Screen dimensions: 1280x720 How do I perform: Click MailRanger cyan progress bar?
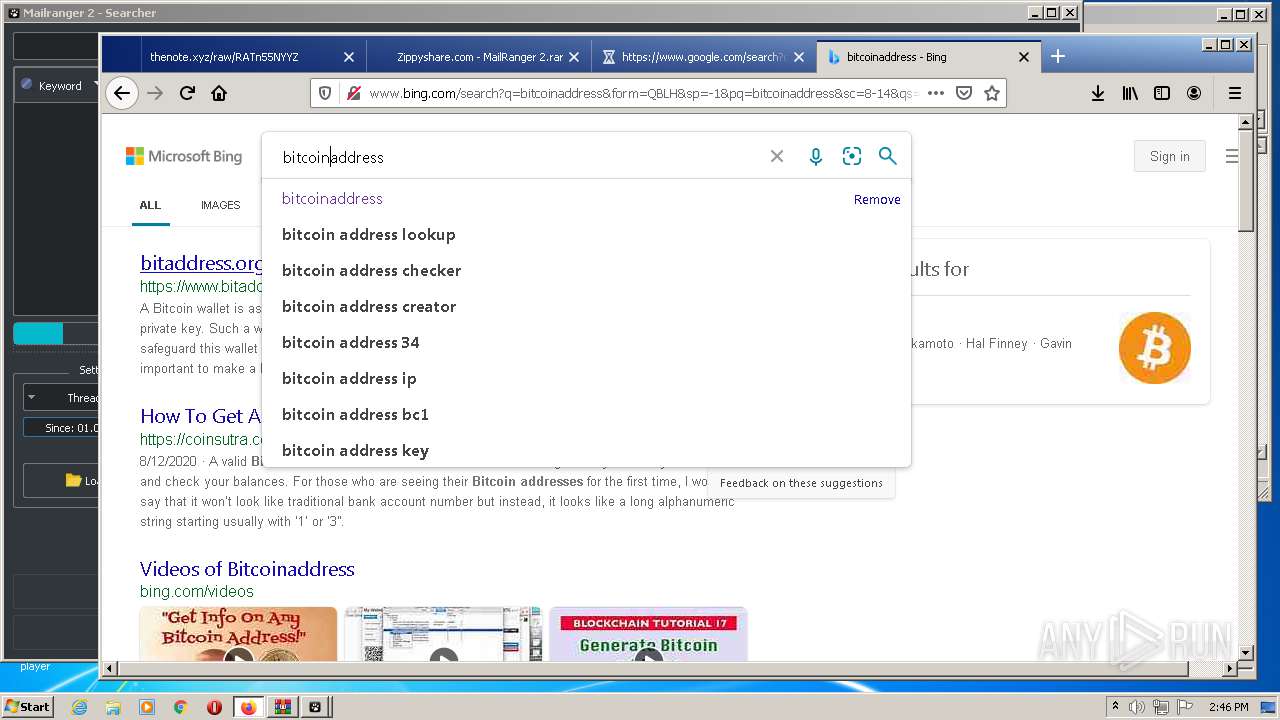(38, 333)
